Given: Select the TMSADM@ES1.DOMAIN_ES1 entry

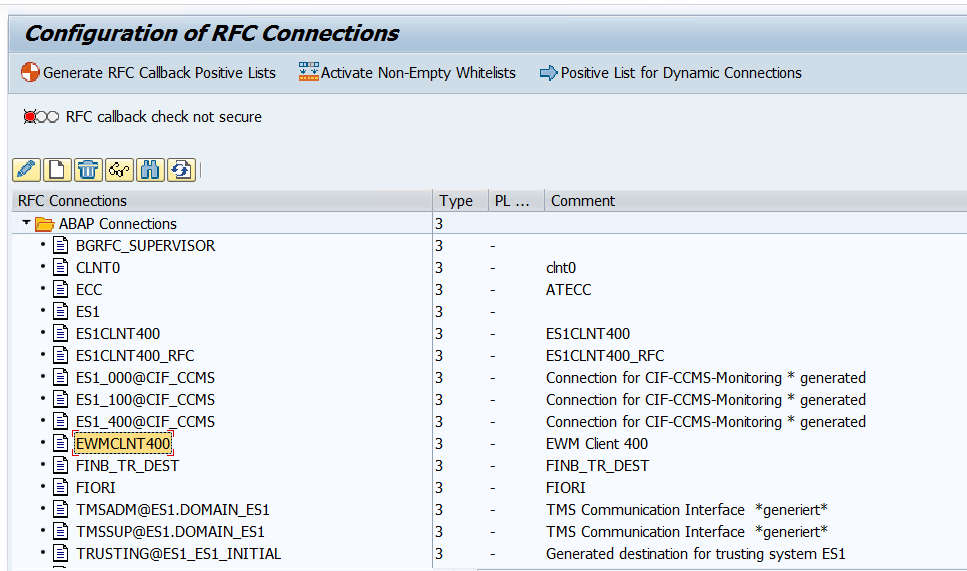Looking at the screenshot, I should (x=173, y=509).
